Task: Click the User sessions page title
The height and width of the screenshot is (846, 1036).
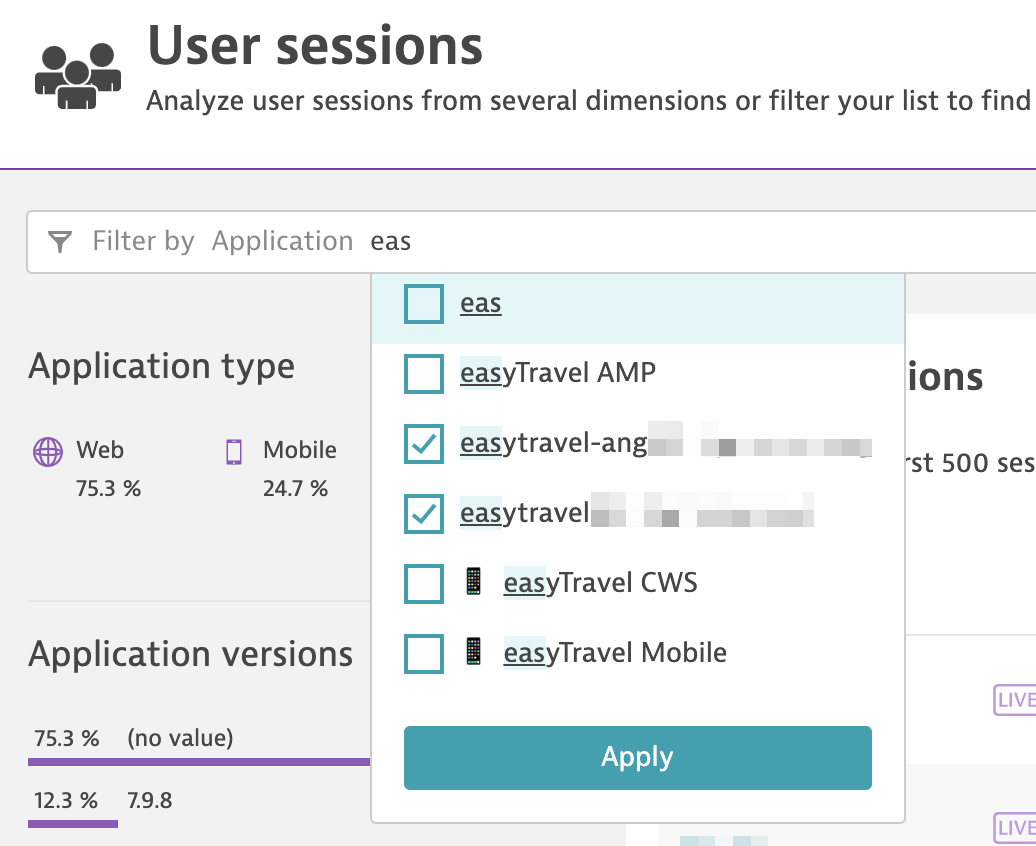Action: click(315, 46)
